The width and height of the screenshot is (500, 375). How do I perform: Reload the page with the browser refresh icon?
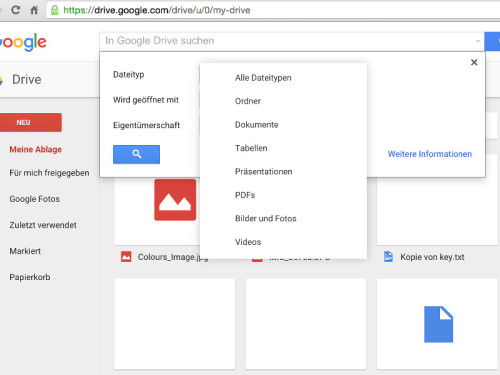click(15, 10)
